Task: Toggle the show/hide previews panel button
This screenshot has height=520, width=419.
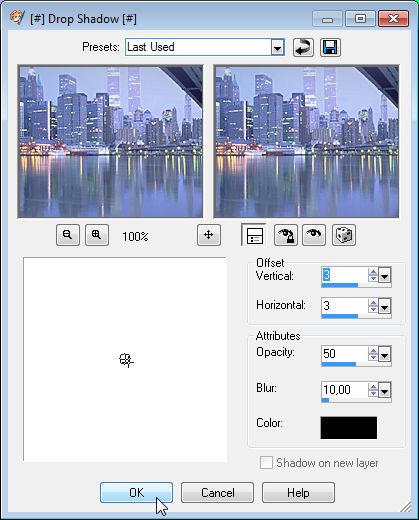Action: tap(254, 235)
